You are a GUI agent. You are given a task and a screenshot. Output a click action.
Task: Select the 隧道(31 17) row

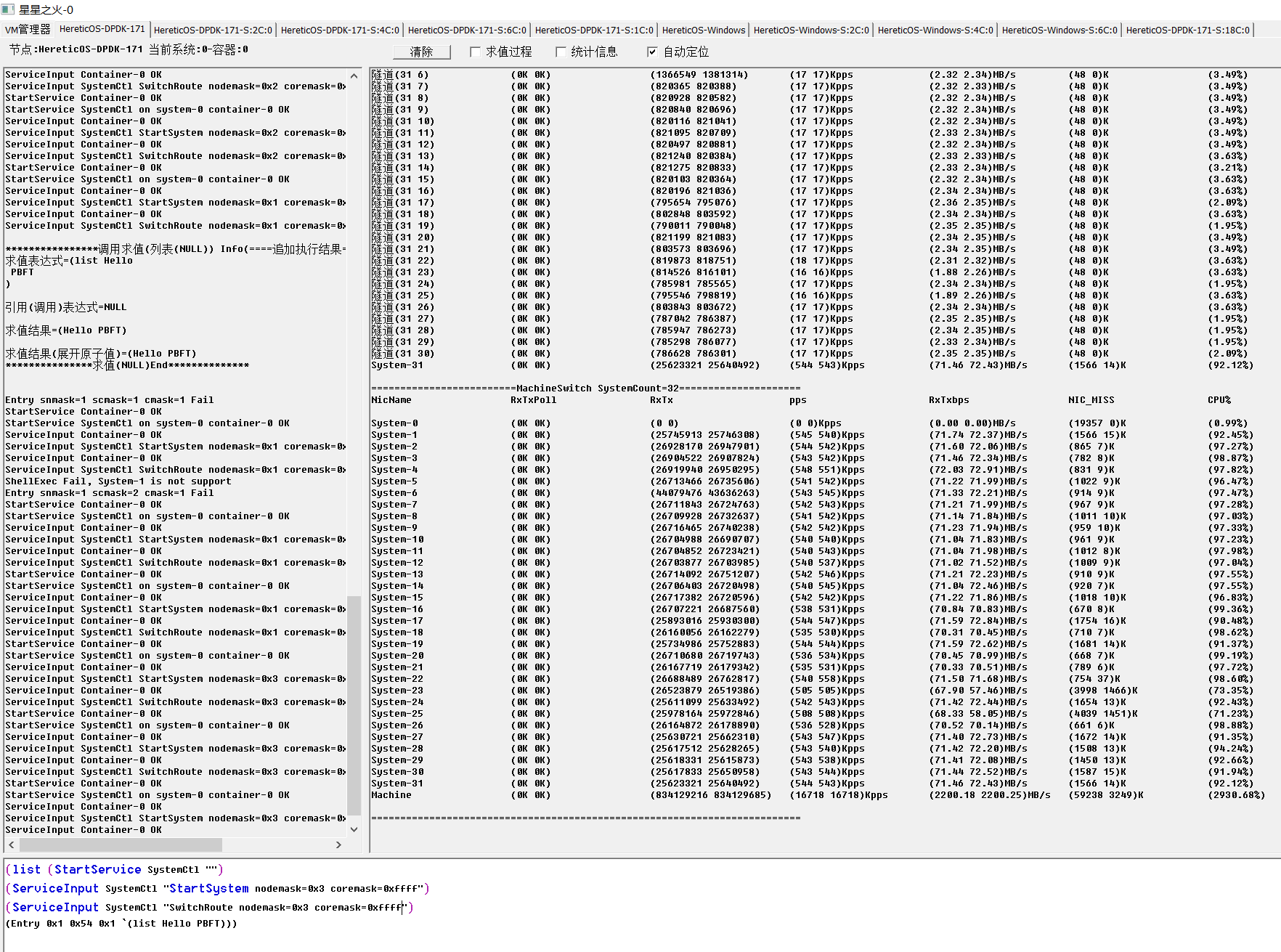point(810,203)
